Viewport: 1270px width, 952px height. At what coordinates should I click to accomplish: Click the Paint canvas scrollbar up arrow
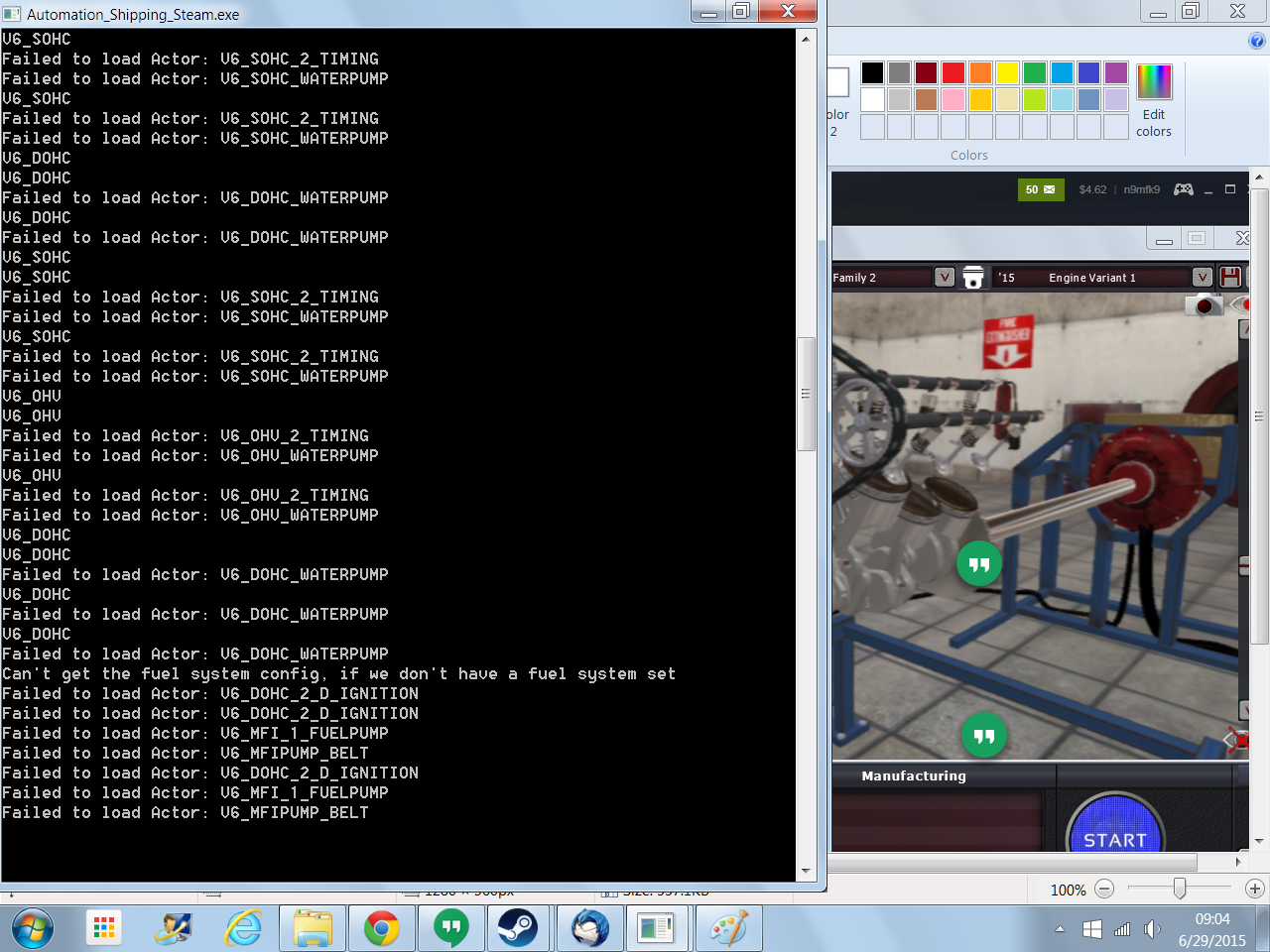(1259, 178)
